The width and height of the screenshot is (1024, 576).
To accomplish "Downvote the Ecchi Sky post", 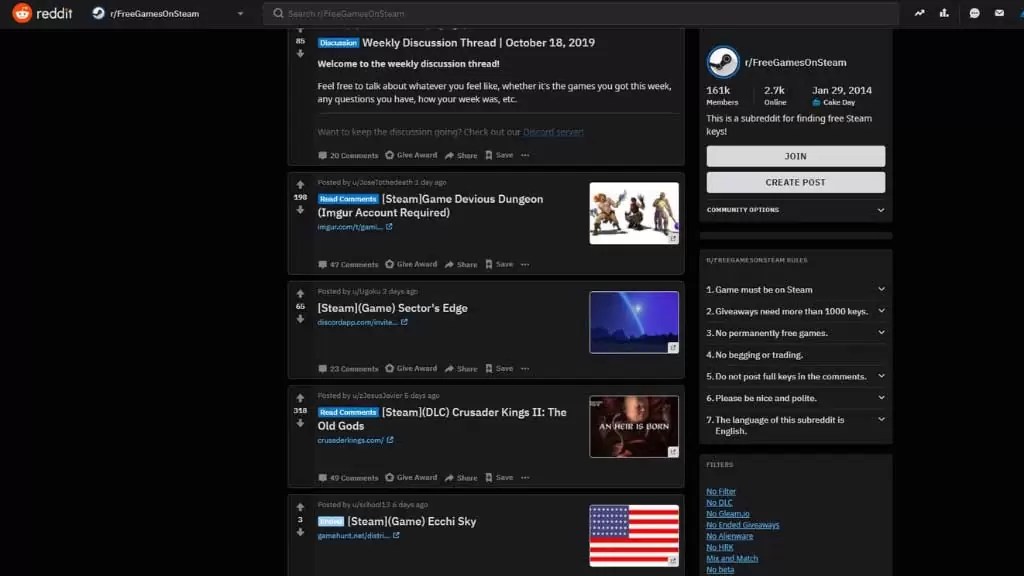I will click(300, 532).
